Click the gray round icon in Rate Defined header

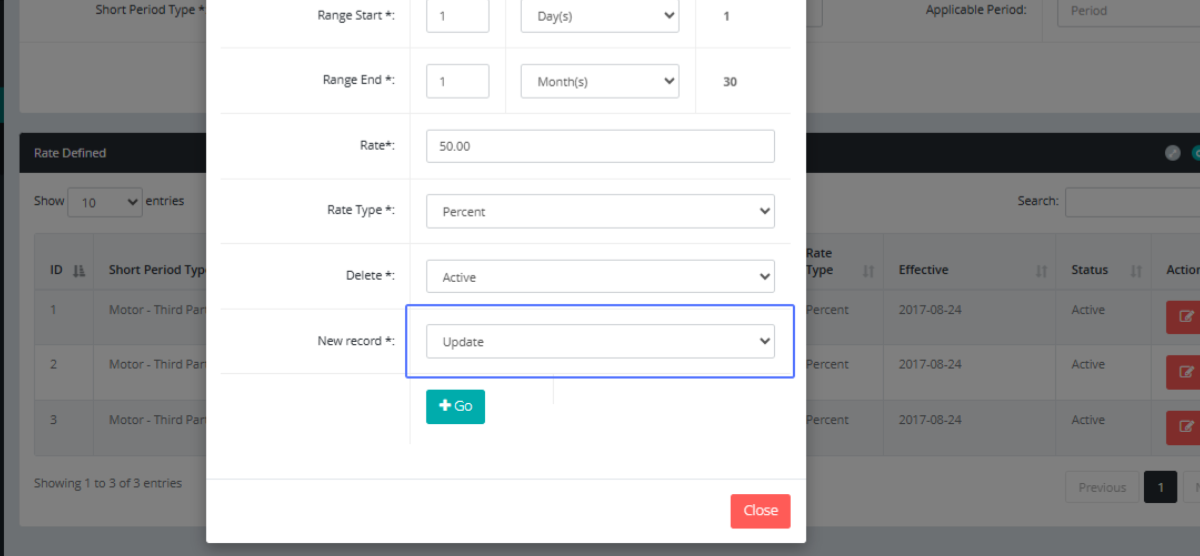point(1172,153)
